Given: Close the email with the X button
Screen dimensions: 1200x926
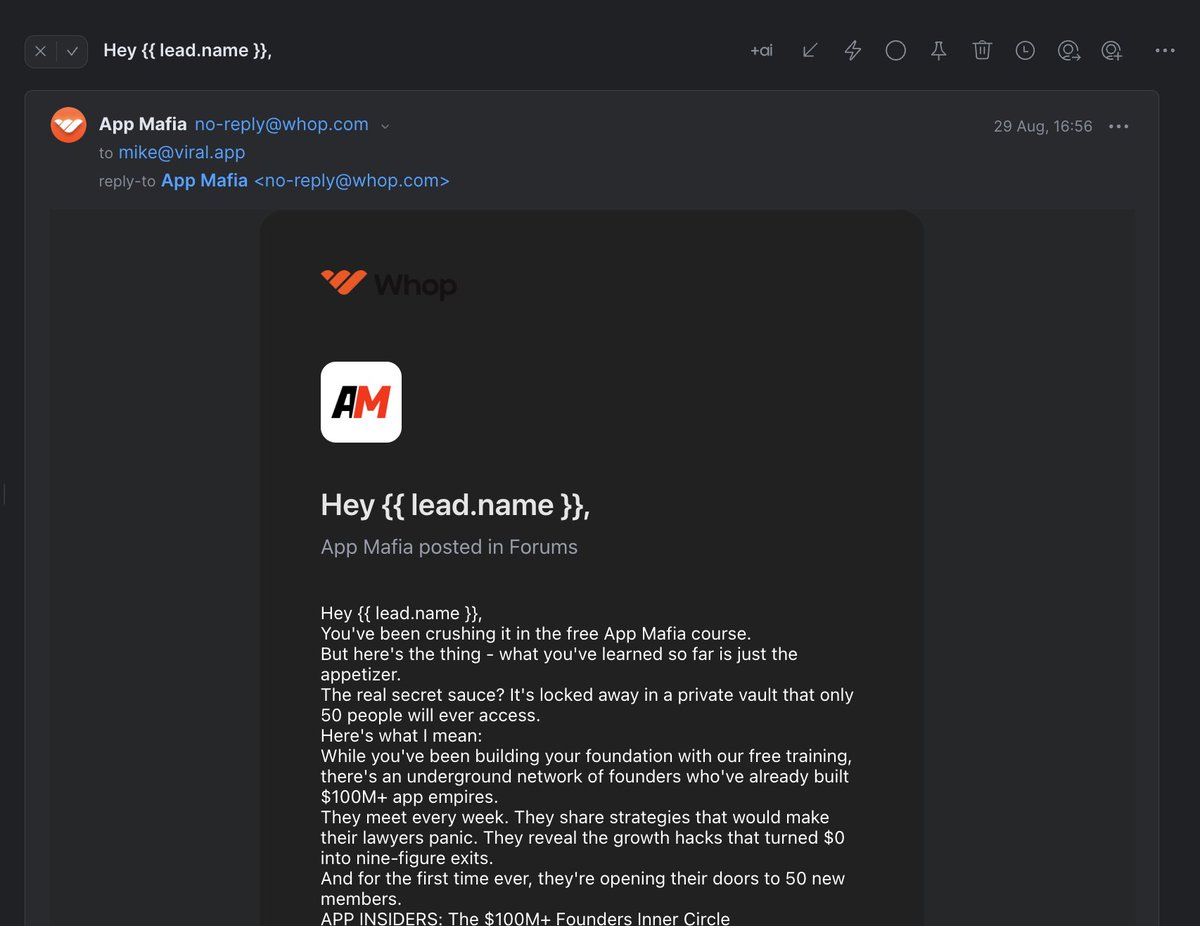Looking at the screenshot, I should pos(41,51).
